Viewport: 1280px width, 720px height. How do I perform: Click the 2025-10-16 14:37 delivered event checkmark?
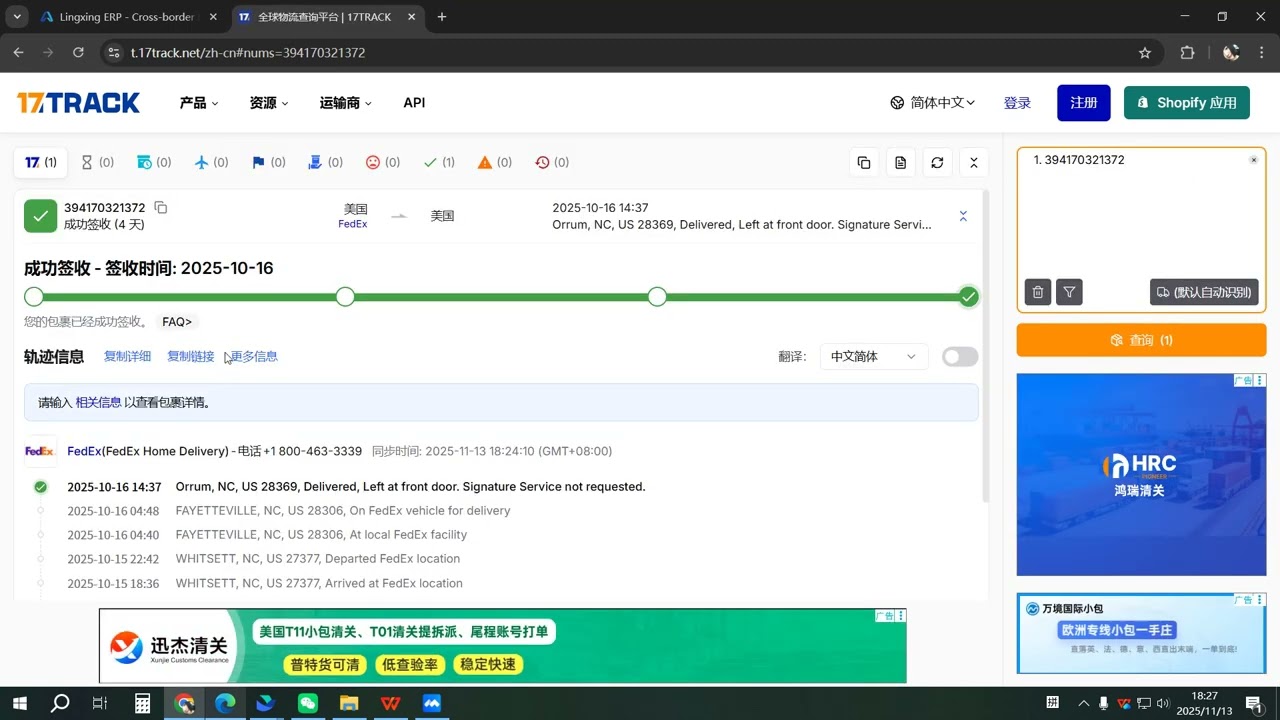click(x=40, y=487)
